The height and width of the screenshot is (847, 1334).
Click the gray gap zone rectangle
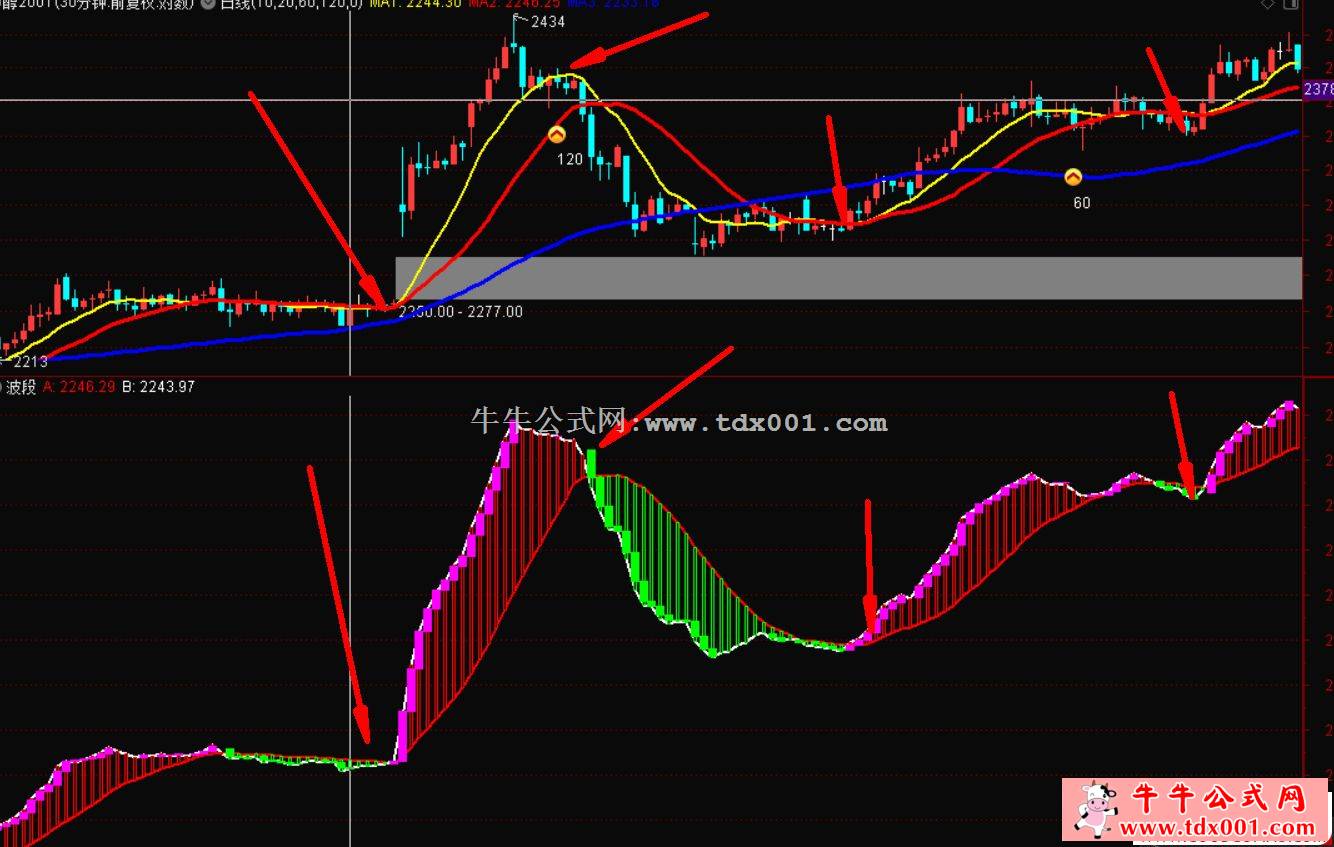(x=848, y=278)
